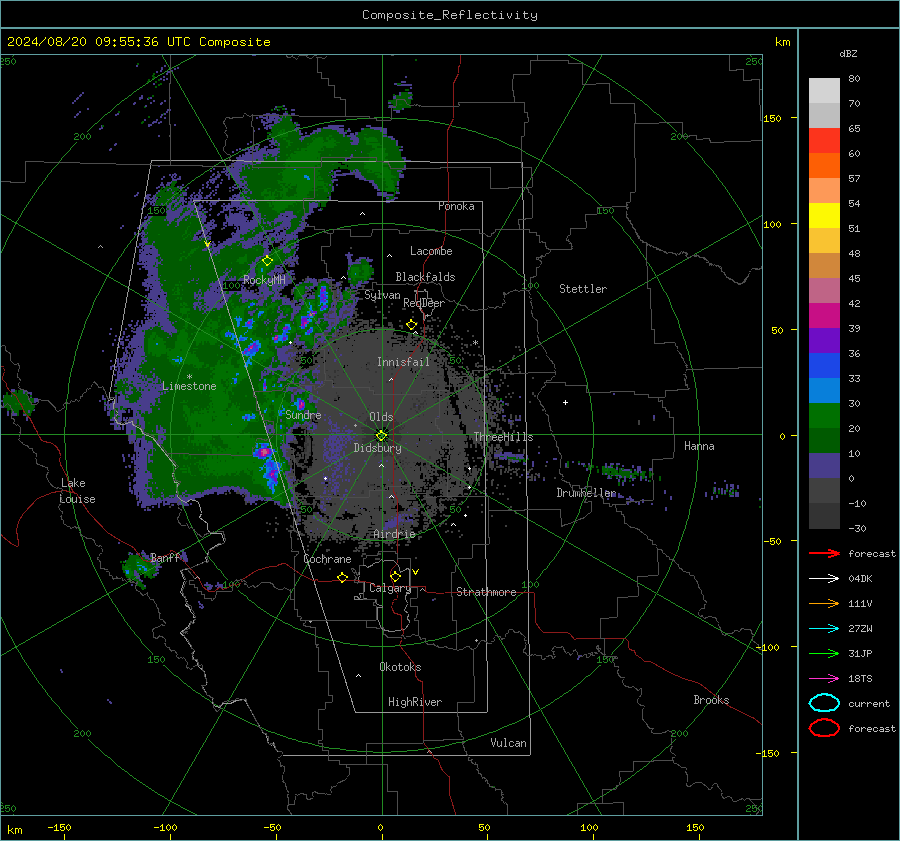Viewport: 900px width, 841px height.
Task: Click the Stettler city label
Action: tap(583, 289)
